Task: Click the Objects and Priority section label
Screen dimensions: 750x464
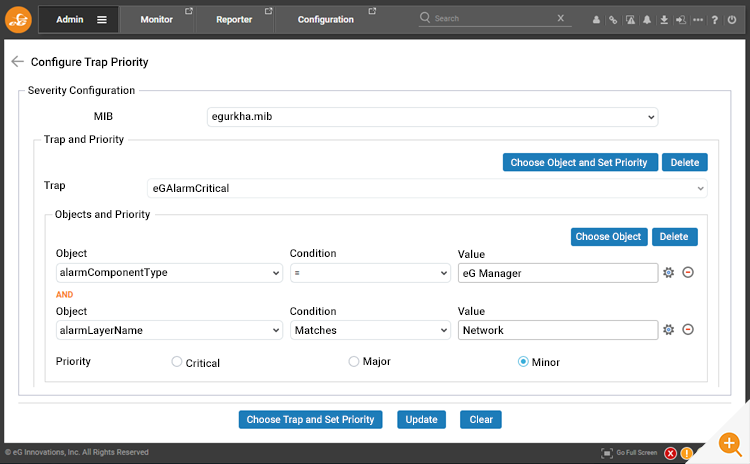Action: (x=102, y=214)
